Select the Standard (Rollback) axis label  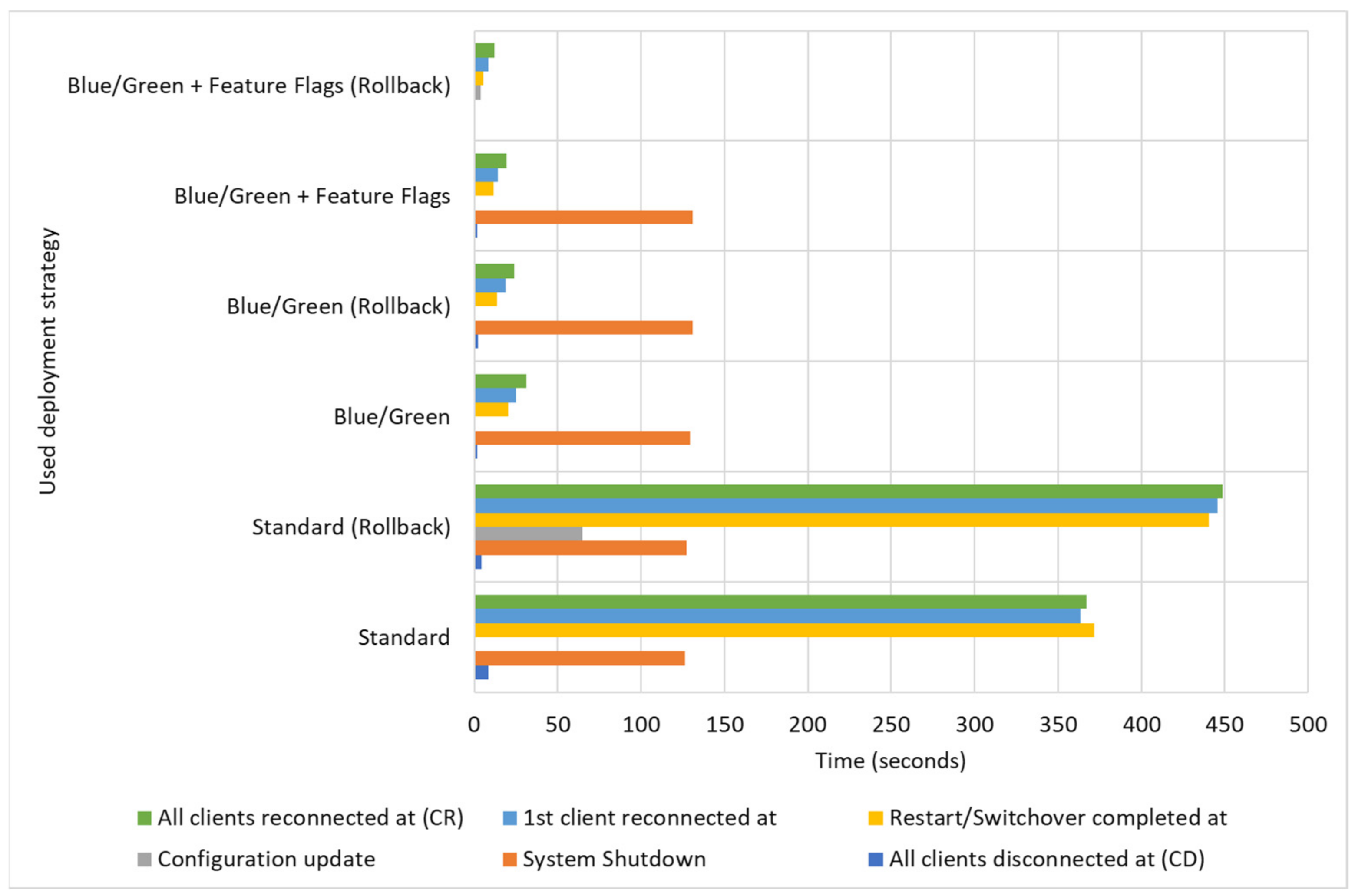coord(351,527)
